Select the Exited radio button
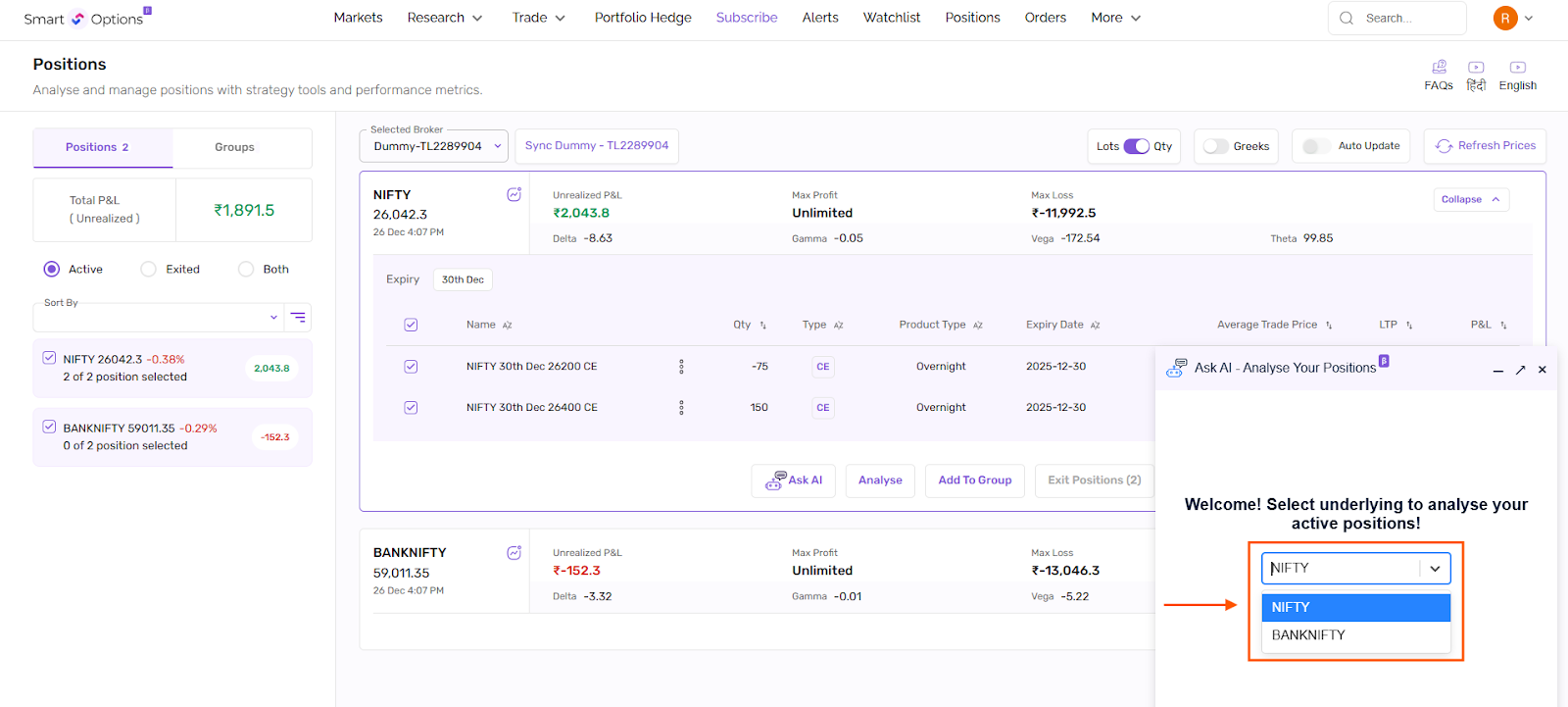The width and height of the screenshot is (1568, 707). tap(149, 270)
